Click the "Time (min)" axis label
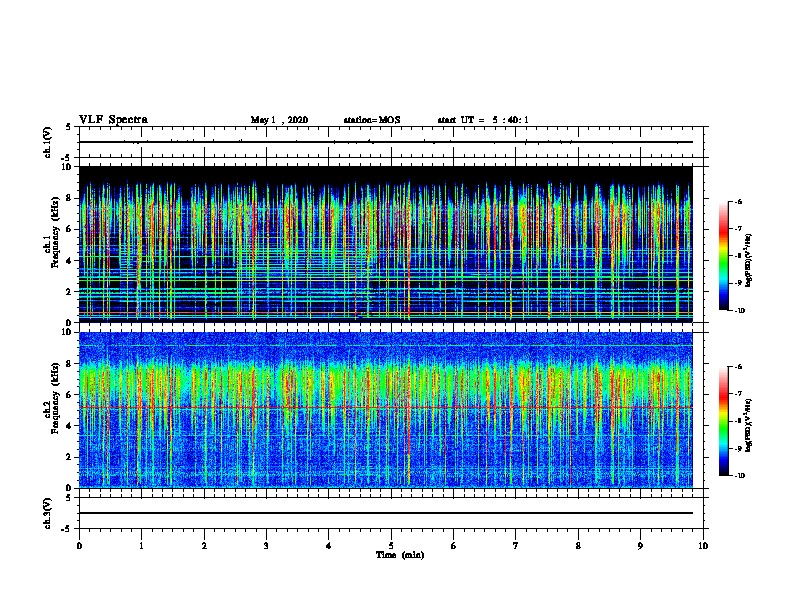The image size is (792, 612). click(400, 555)
